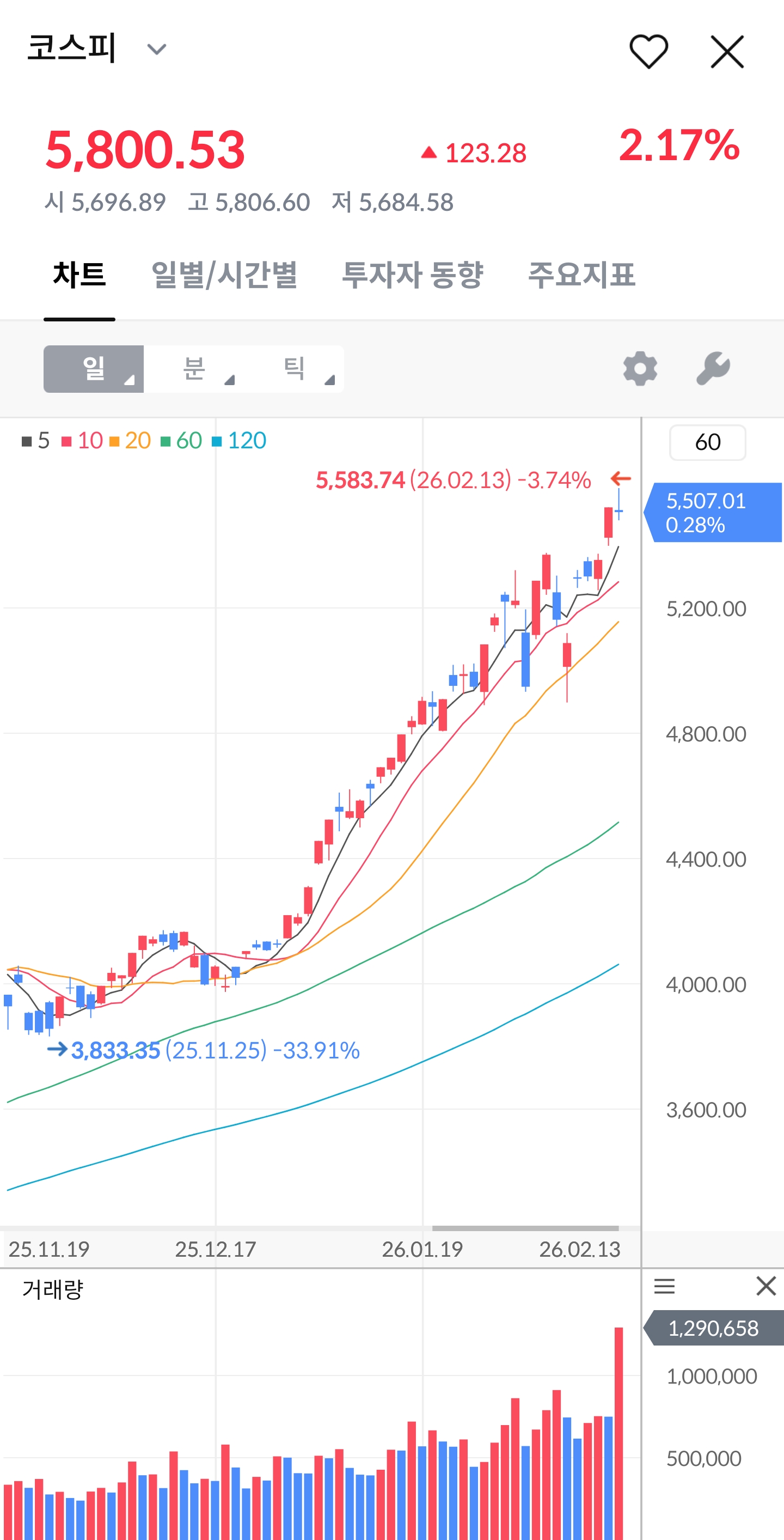Close the 거래량 volume panel
Image resolution: width=784 pixels, height=1540 pixels.
765,1286
